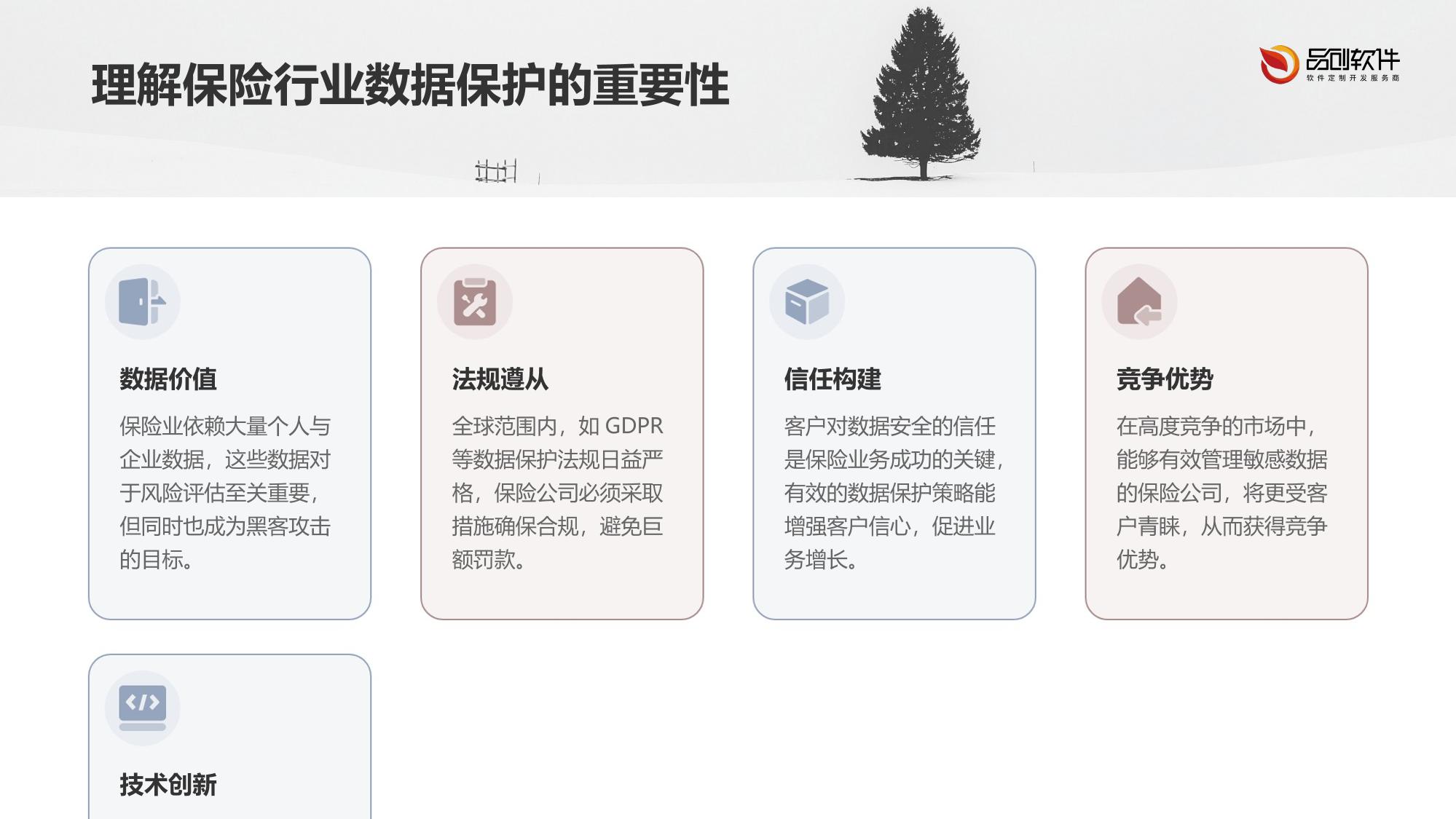1456x819 pixels.
Task: Click the code bracket icon above 技术创新
Action: coord(143,708)
